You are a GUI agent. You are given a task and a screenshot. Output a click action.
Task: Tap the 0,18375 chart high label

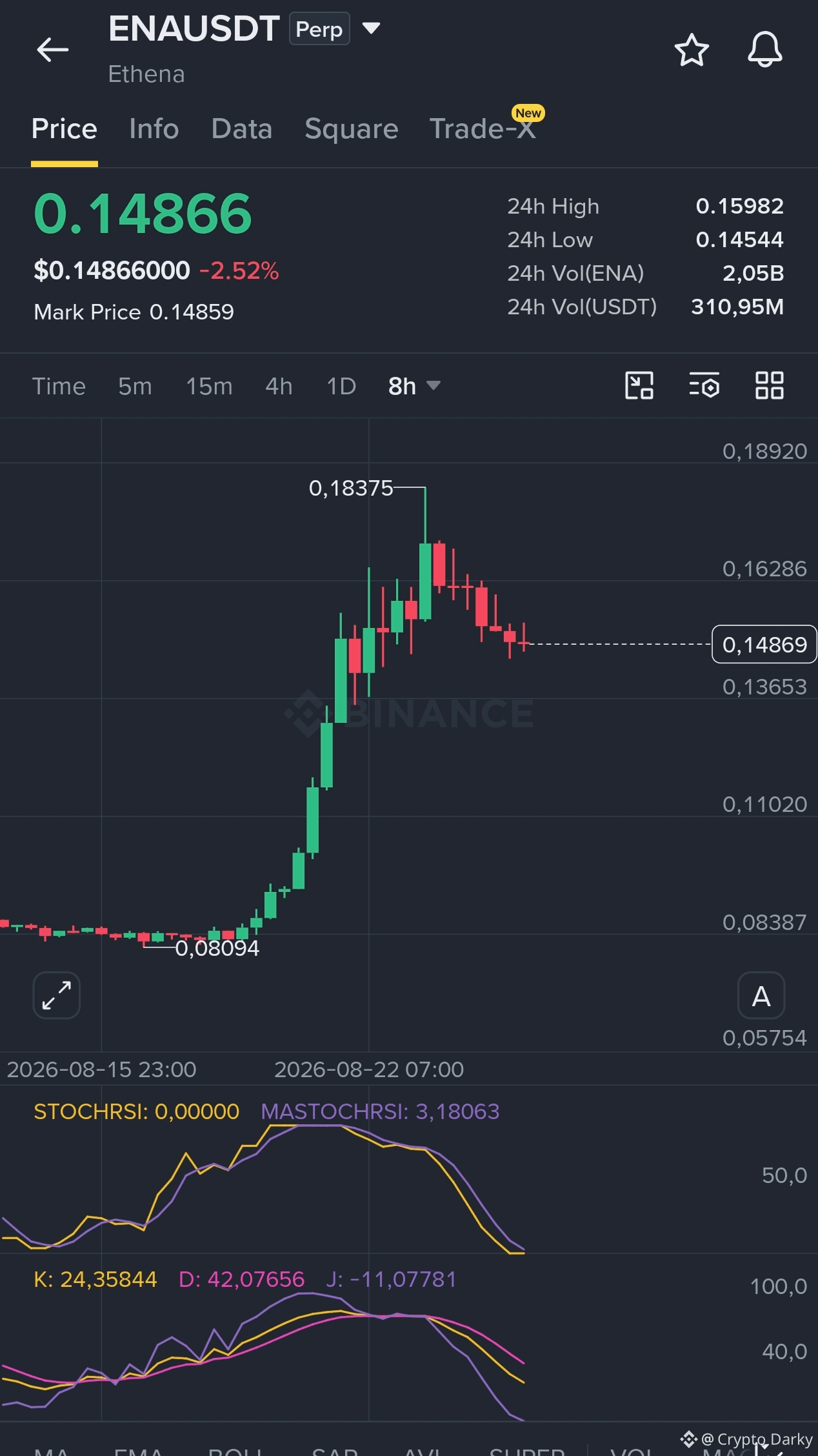pos(351,489)
